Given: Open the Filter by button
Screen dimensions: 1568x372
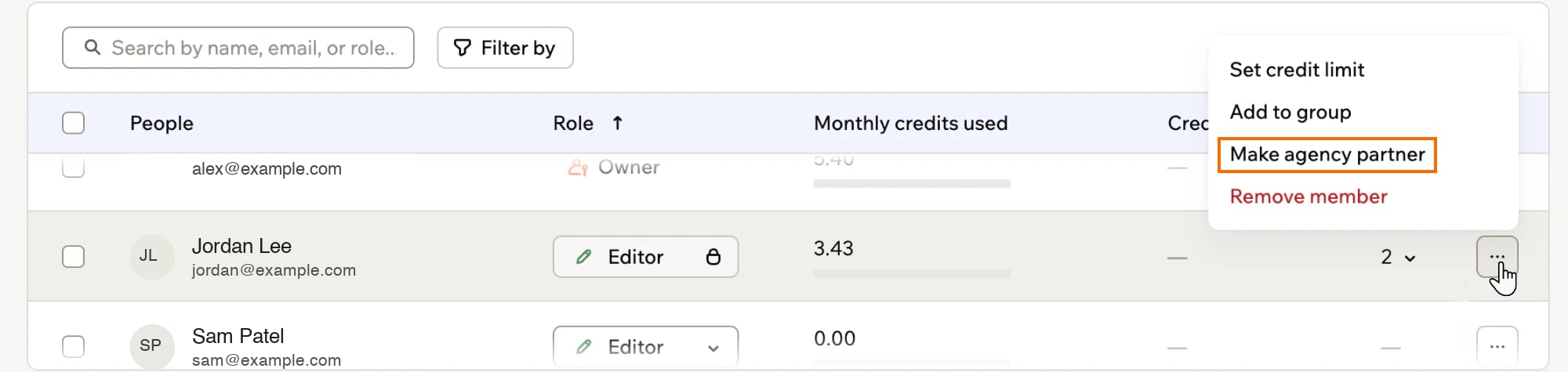Looking at the screenshot, I should point(505,48).
